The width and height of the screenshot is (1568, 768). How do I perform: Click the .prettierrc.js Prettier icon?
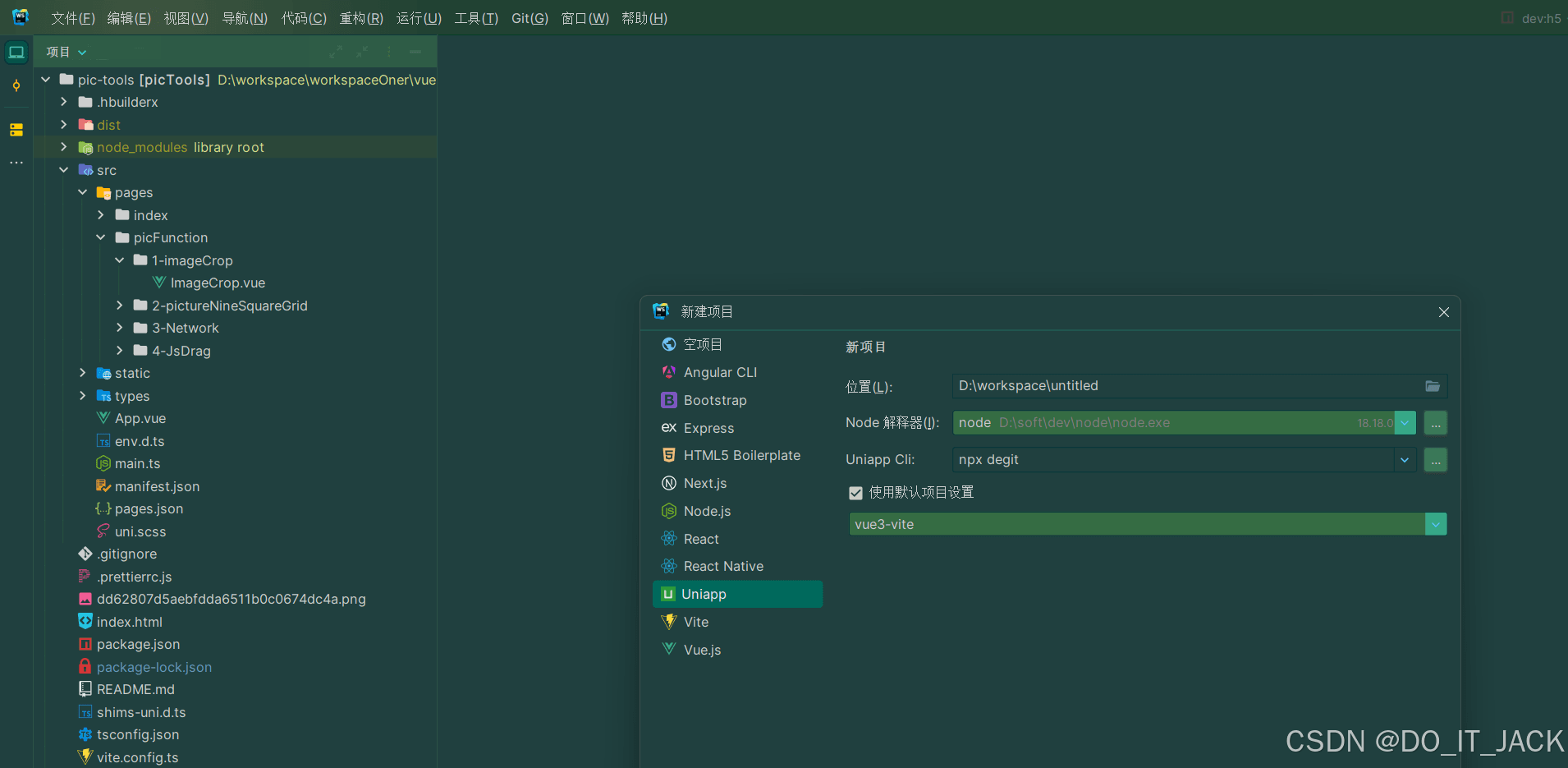[85, 577]
